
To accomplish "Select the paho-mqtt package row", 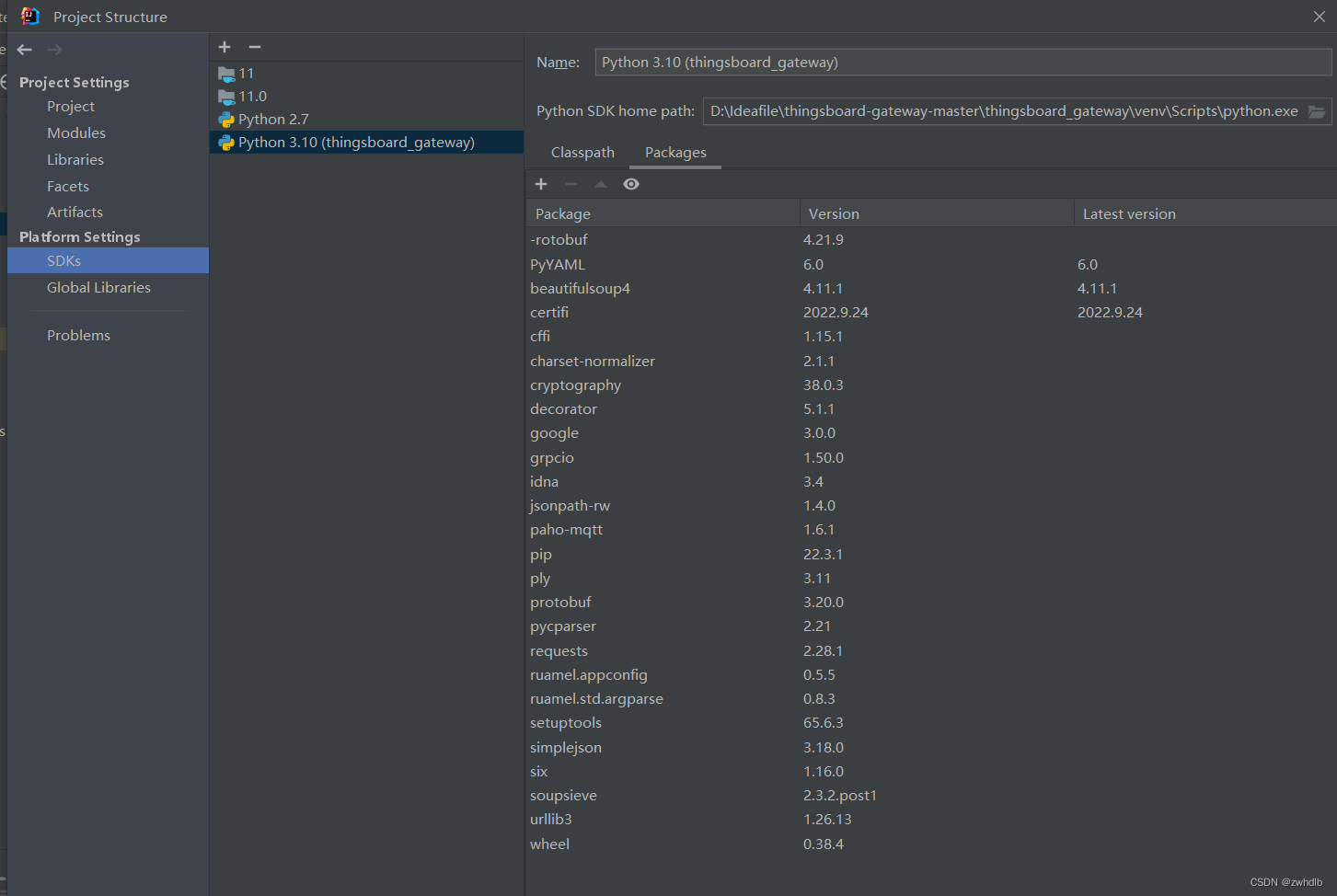I will (x=931, y=530).
